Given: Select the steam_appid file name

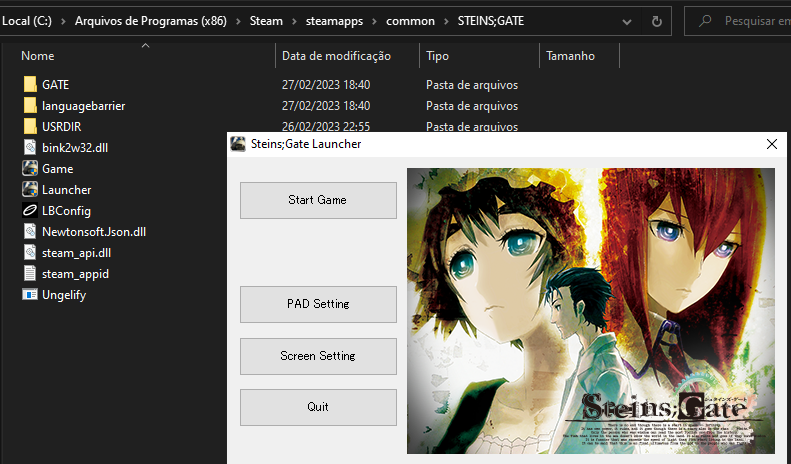Looking at the screenshot, I should 76,274.
